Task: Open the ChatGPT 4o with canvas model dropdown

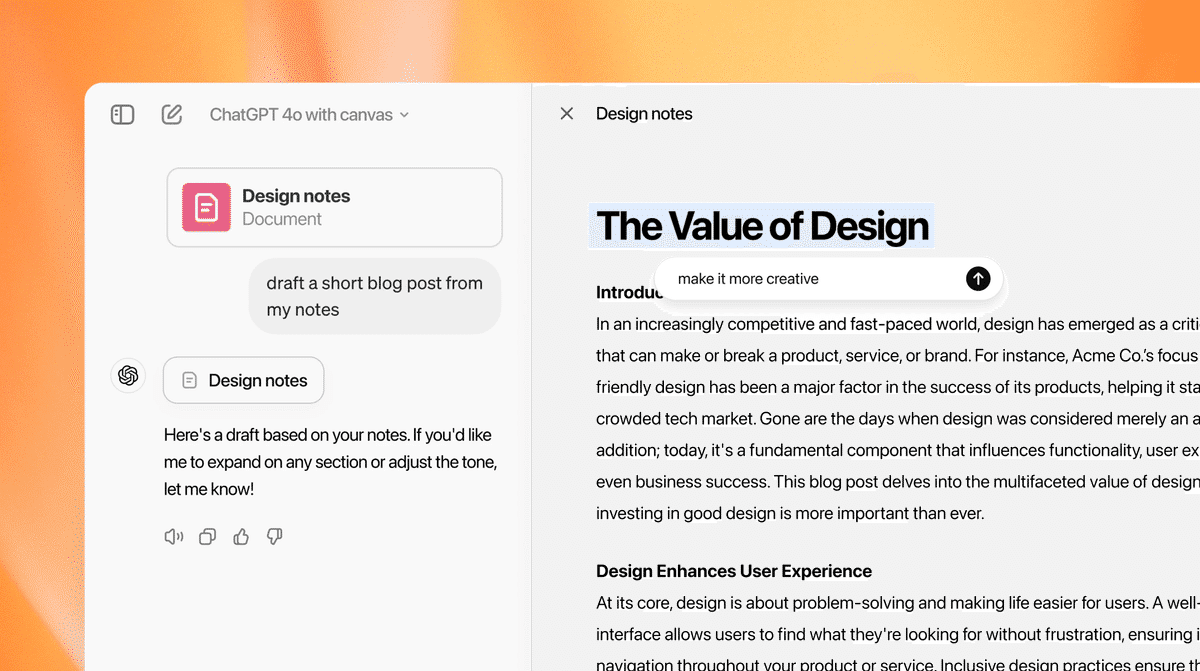Action: click(309, 115)
